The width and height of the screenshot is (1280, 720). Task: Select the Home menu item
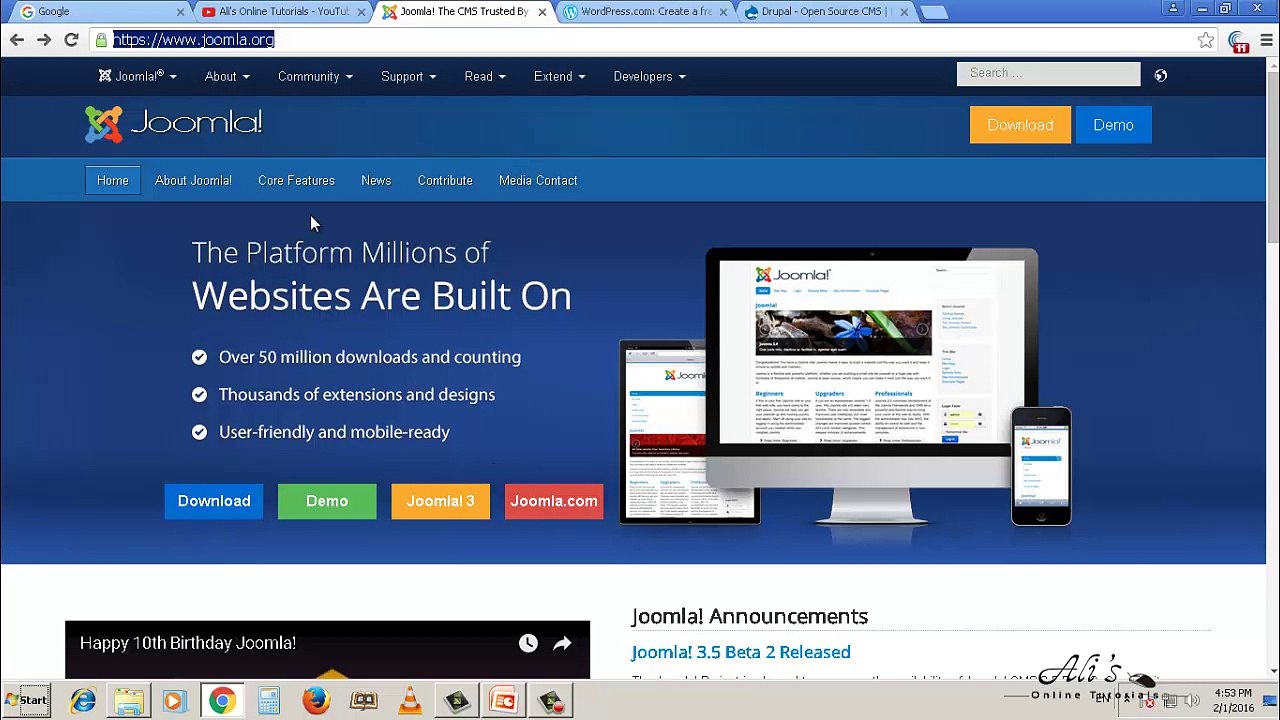point(113,180)
